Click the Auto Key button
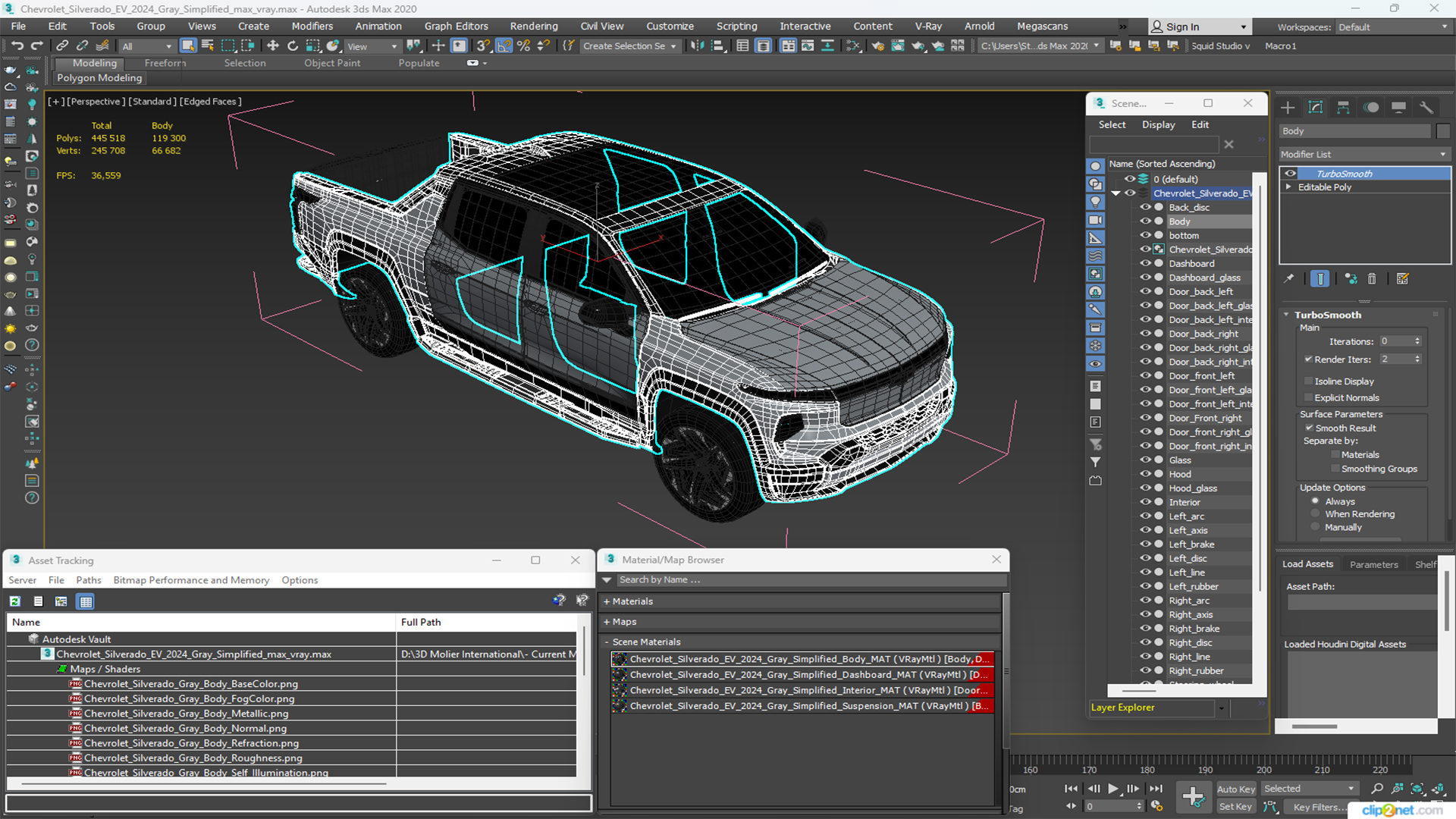Image resolution: width=1456 pixels, height=819 pixels. tap(1236, 789)
